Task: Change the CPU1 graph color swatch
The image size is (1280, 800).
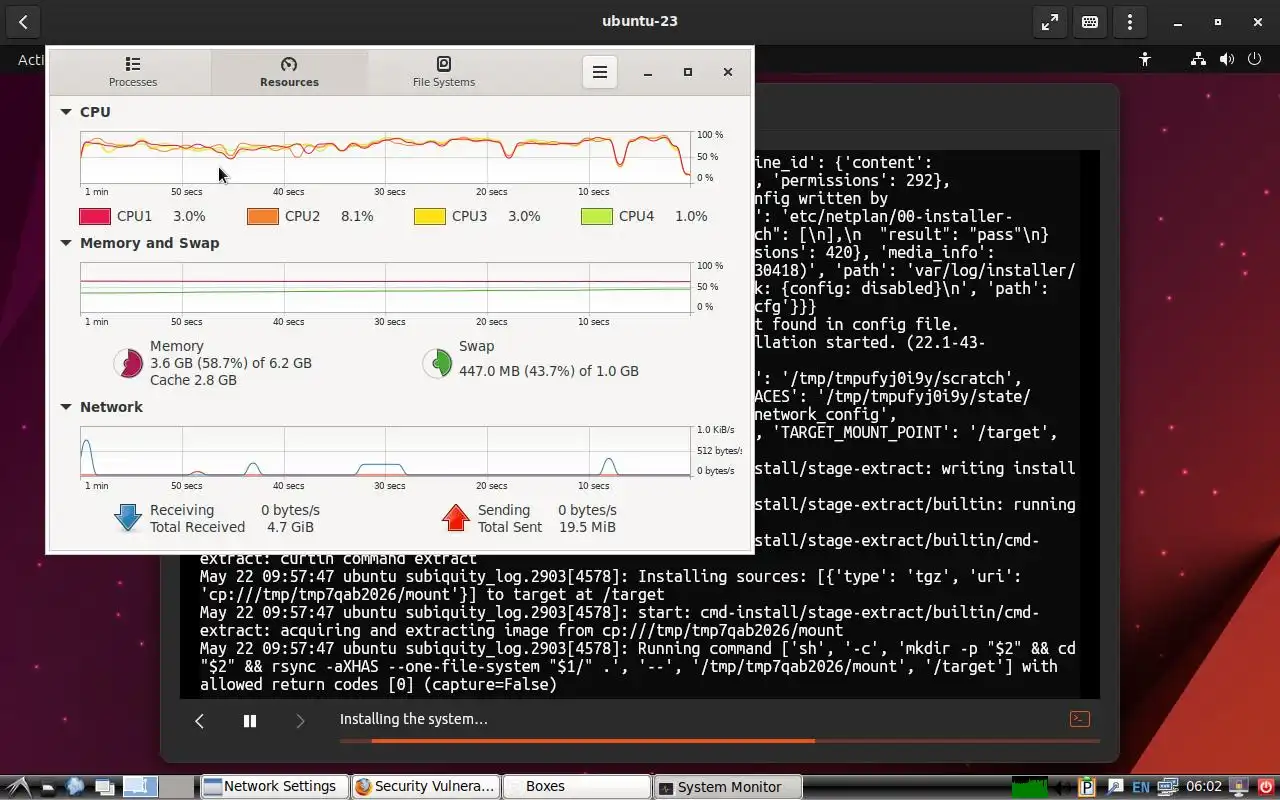Action: click(95, 216)
